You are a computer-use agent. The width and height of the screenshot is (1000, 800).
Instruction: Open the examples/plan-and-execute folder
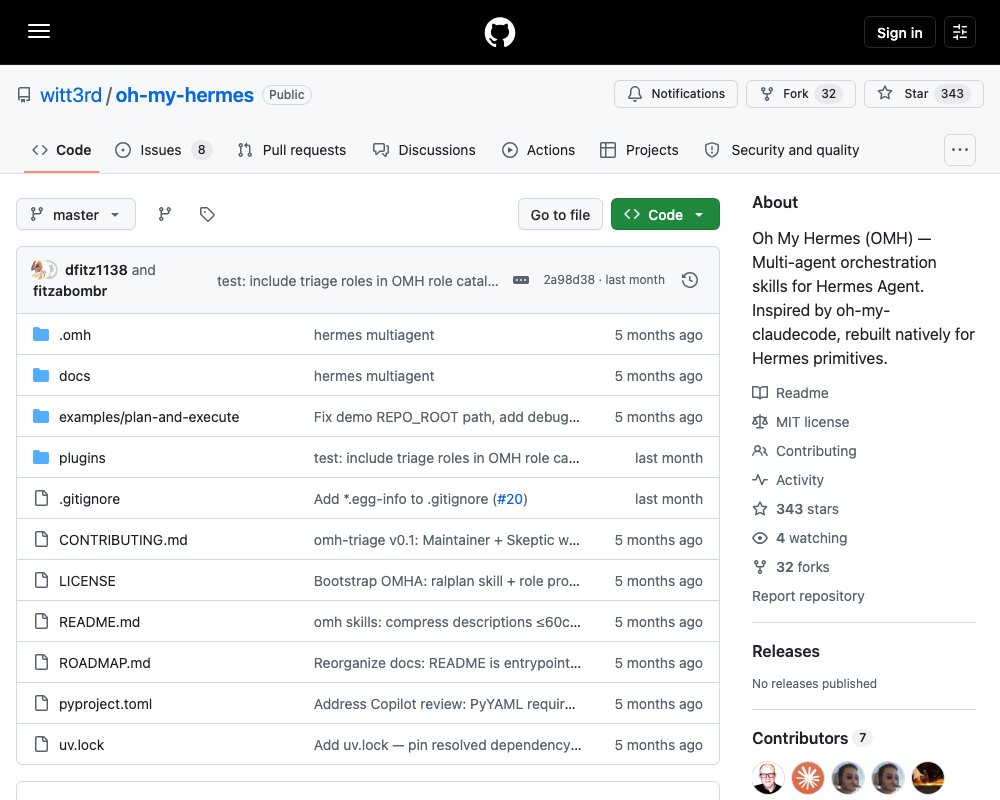(x=149, y=417)
